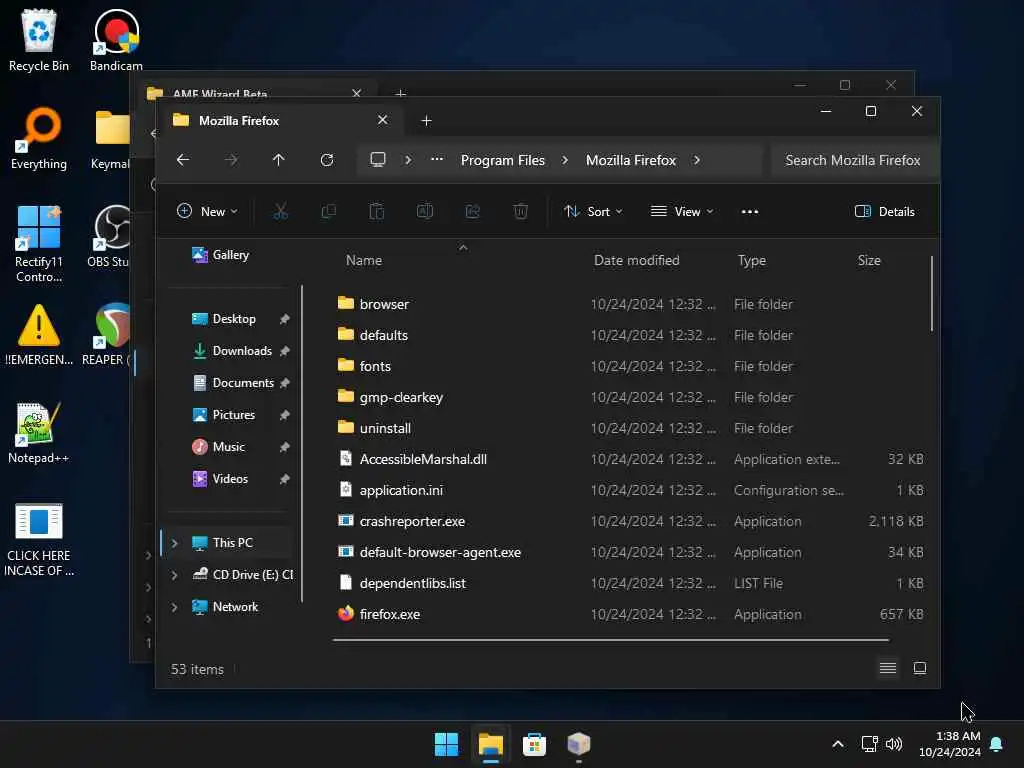The height and width of the screenshot is (768, 1024).
Task: Click Mozilla Firefox breadcrumb segment
Action: (631, 160)
